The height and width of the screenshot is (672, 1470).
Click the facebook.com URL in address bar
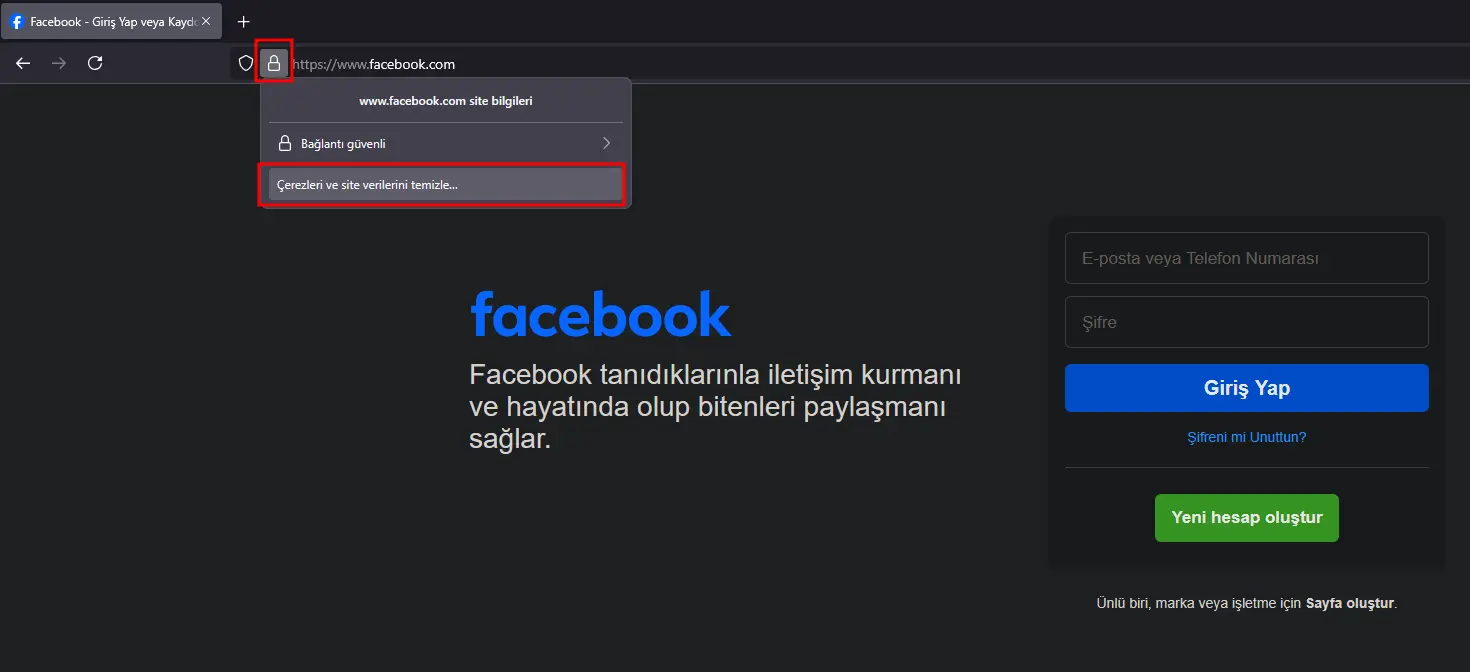373,64
